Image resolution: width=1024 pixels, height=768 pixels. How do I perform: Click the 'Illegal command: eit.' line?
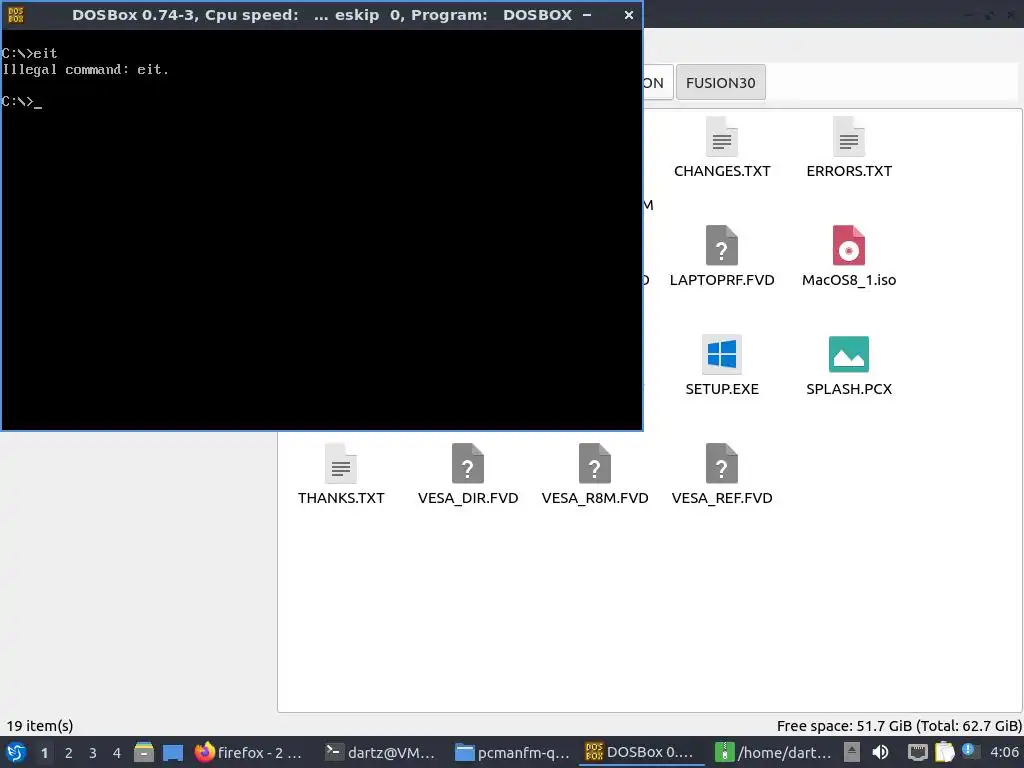click(x=86, y=69)
